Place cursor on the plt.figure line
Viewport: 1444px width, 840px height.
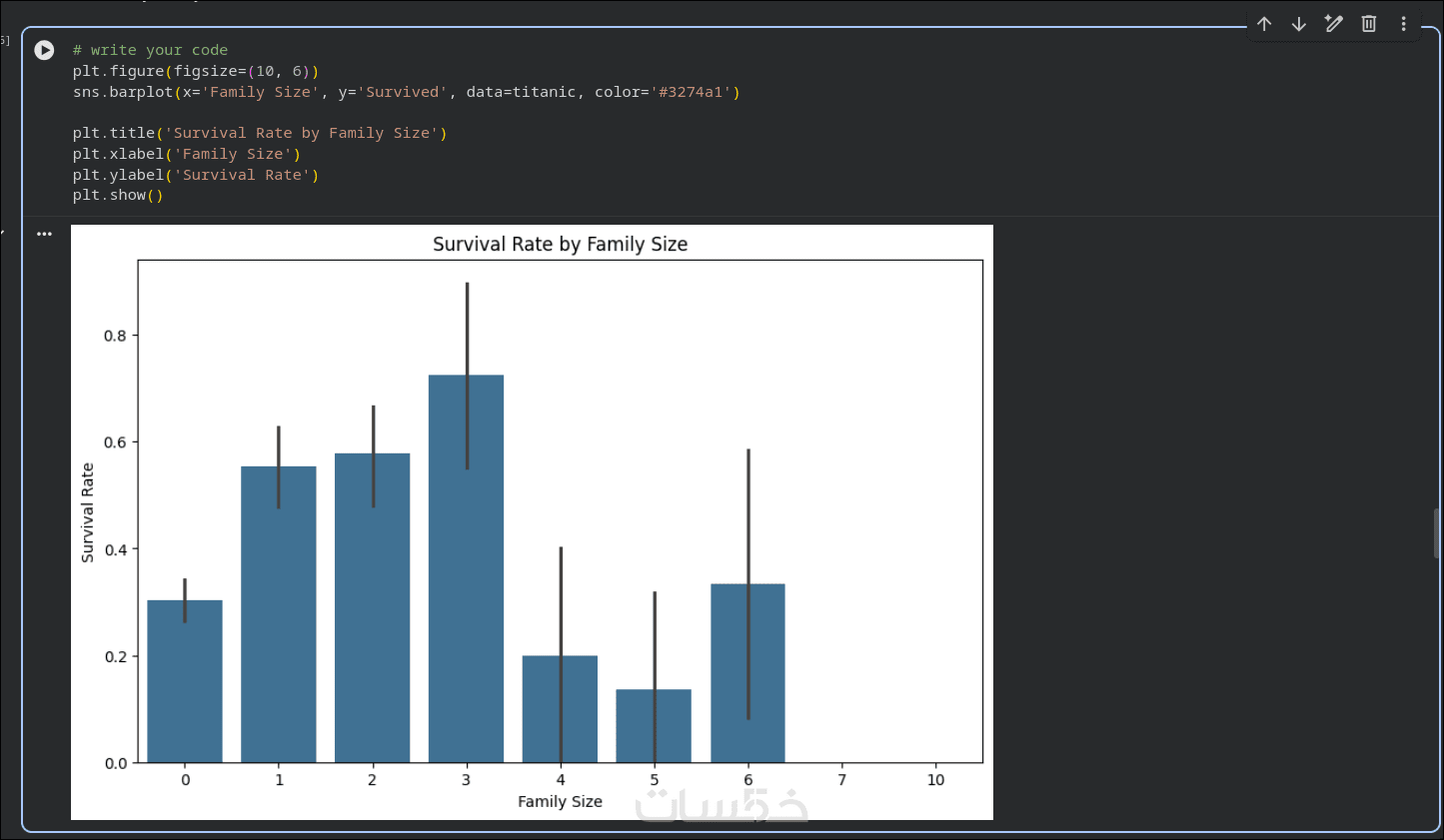pyautogui.click(x=195, y=71)
